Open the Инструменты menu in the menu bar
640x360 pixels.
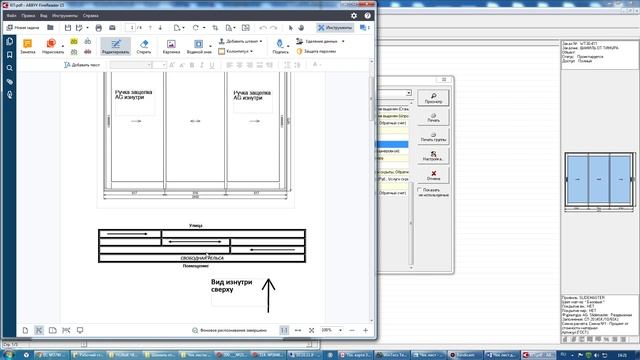(64, 16)
